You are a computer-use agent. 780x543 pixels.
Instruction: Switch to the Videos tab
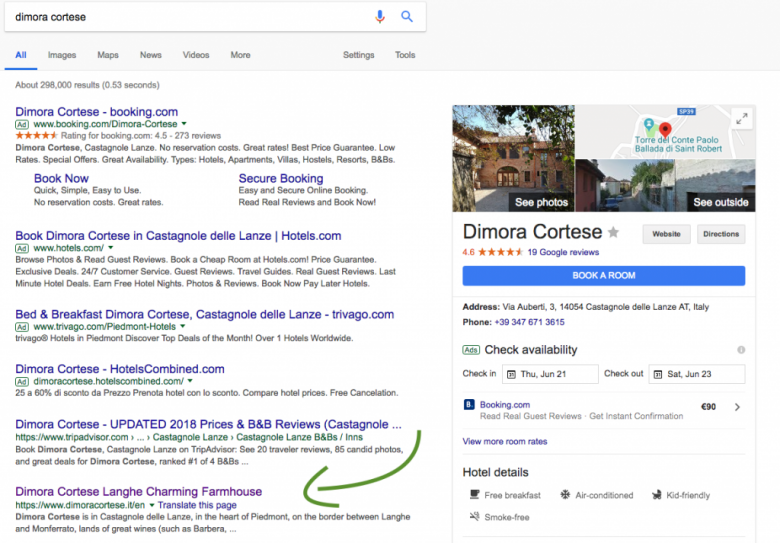(x=196, y=55)
